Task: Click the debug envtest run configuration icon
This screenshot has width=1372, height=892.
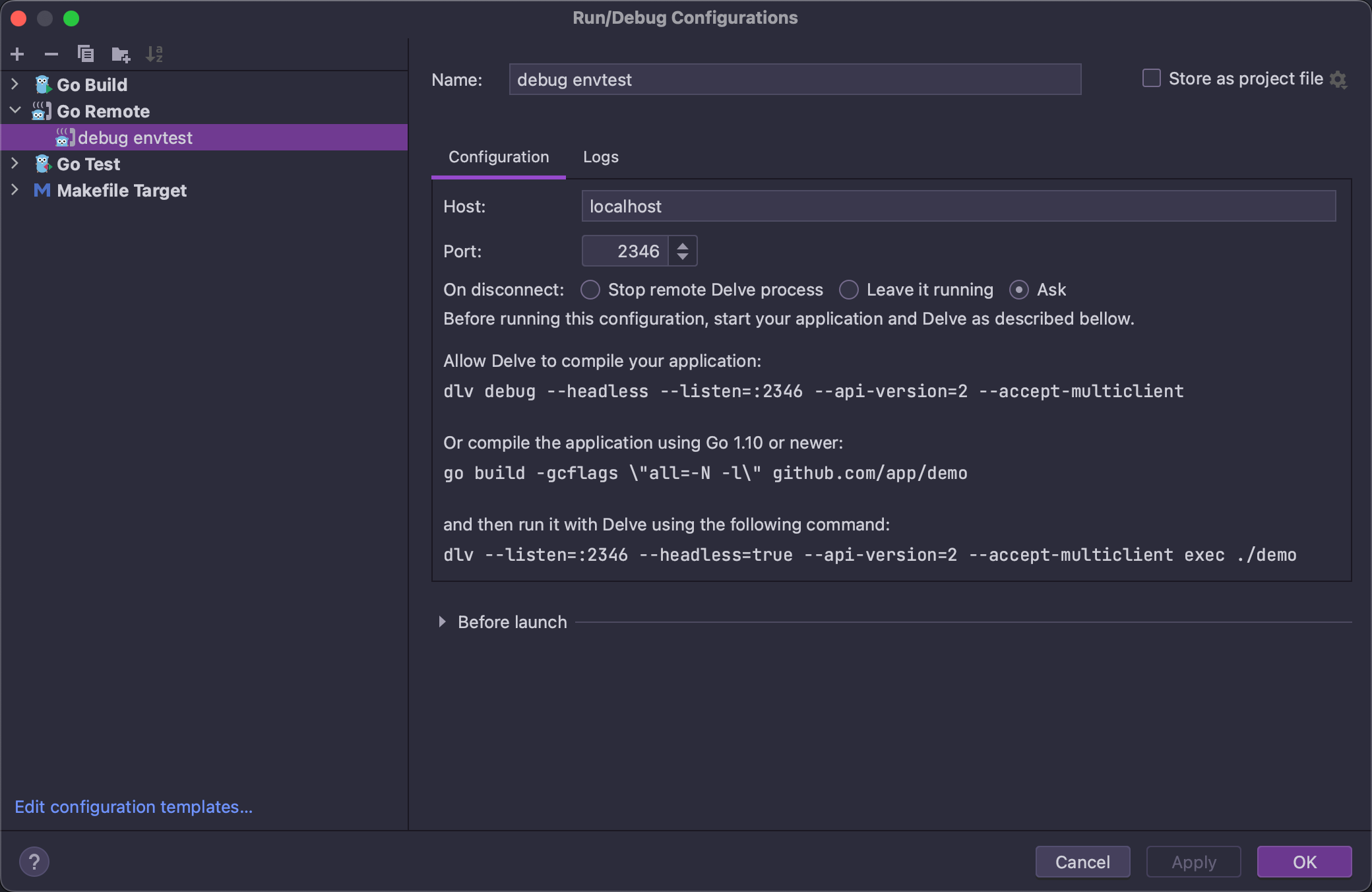Action: tap(64, 138)
